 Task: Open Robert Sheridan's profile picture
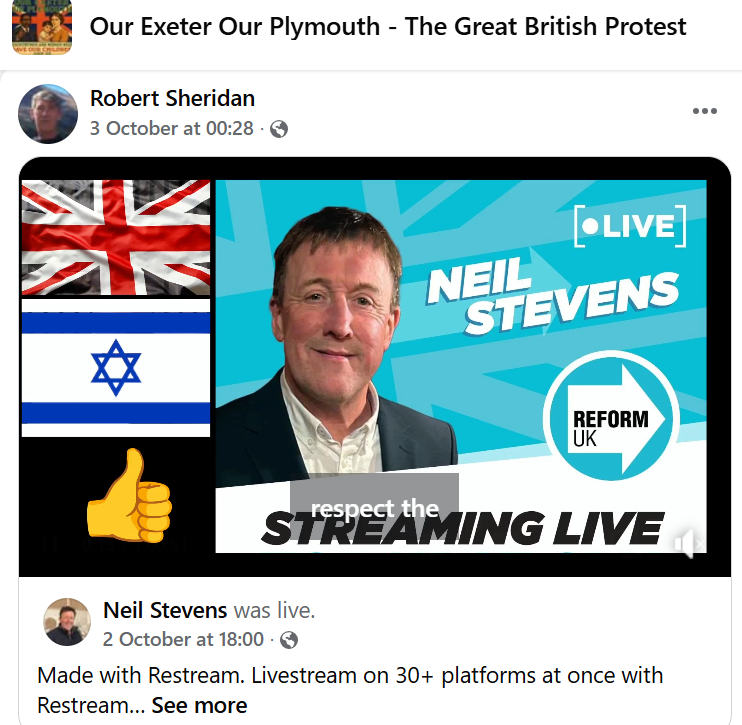pos(48,114)
